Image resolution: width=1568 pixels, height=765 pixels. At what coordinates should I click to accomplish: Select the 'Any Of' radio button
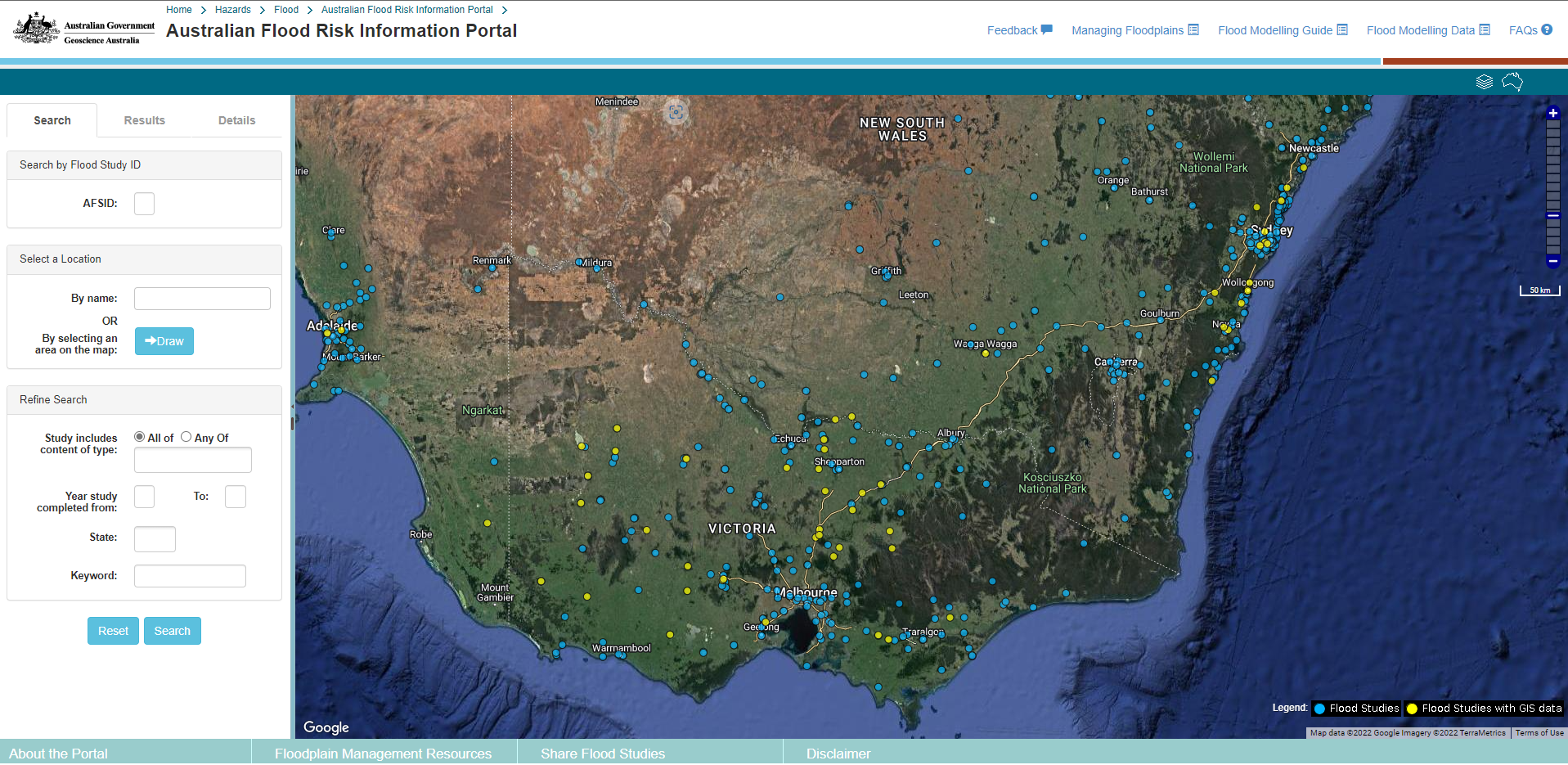(x=186, y=437)
